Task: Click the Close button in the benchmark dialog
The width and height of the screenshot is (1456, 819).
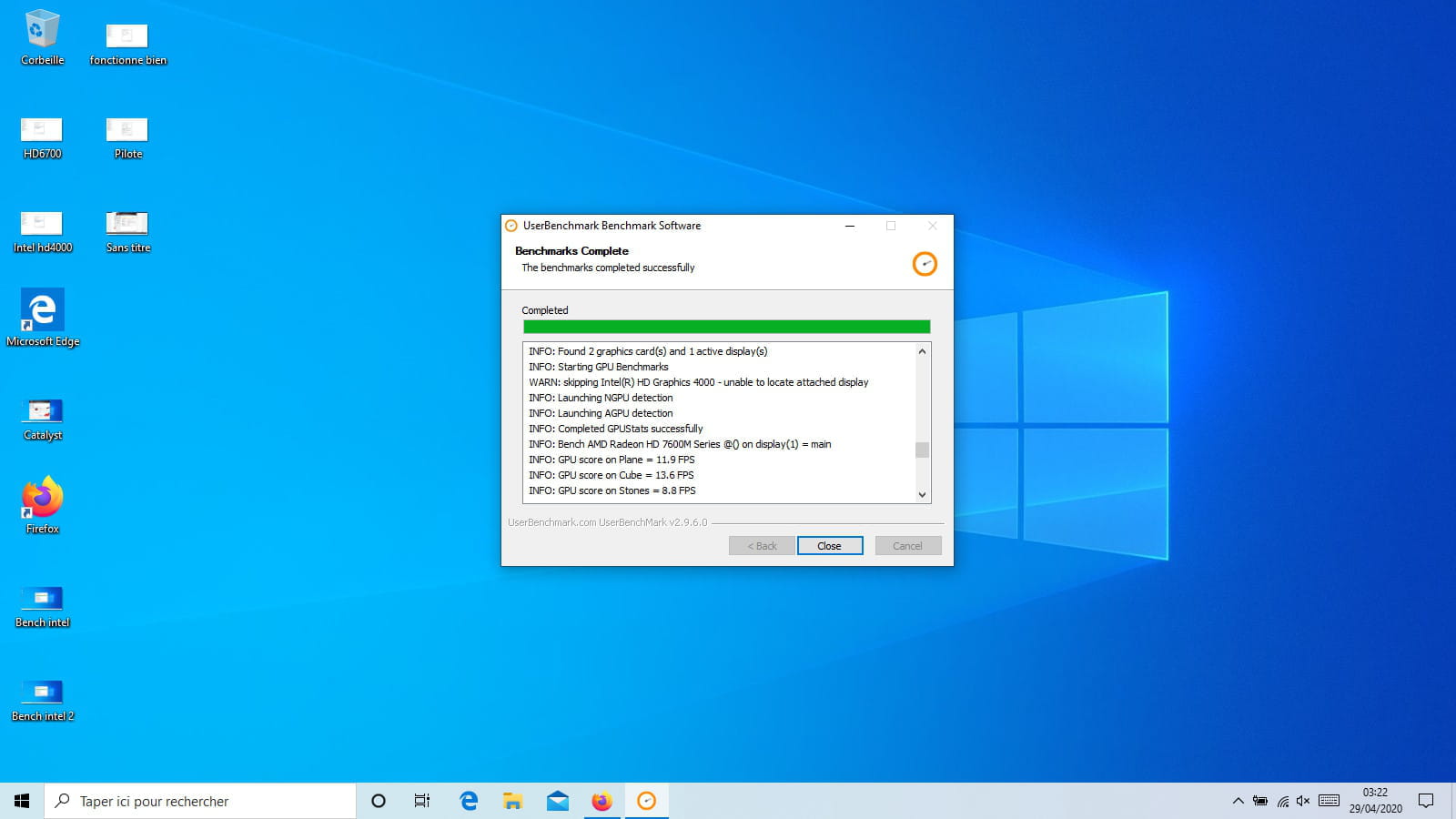Action: click(x=829, y=546)
